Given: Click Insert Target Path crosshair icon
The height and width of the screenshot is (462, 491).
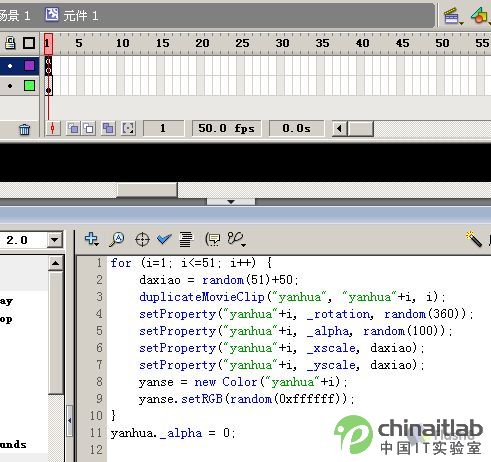Looking at the screenshot, I should [x=142, y=240].
